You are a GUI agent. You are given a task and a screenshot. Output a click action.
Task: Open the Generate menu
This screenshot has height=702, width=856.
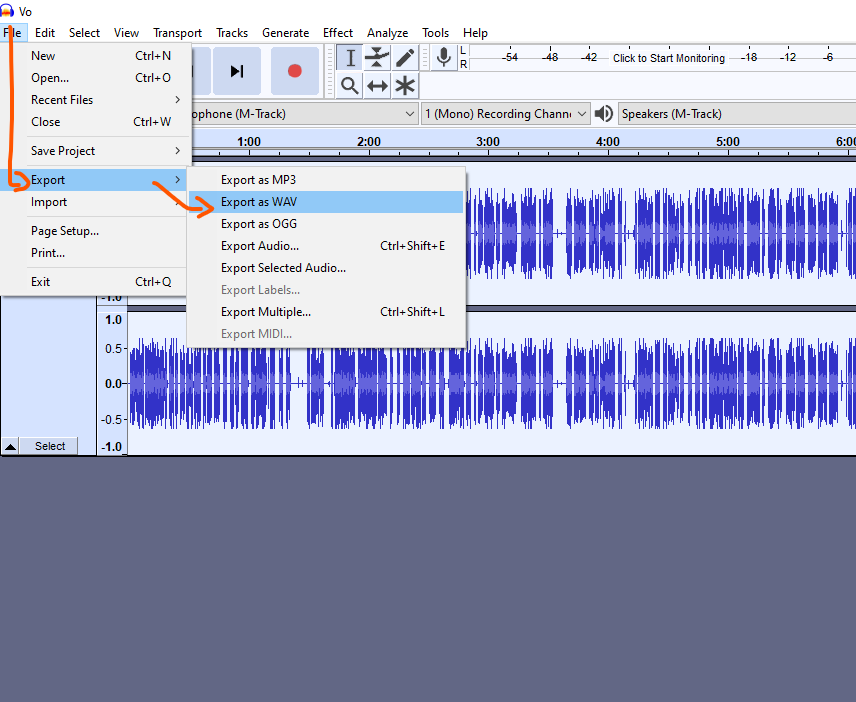pyautogui.click(x=286, y=33)
